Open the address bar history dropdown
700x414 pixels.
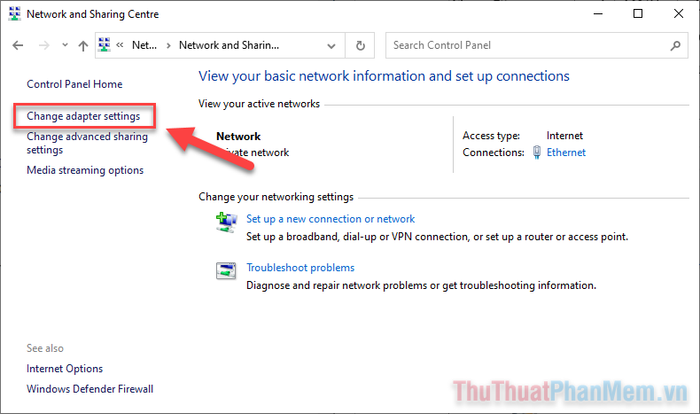(x=331, y=46)
